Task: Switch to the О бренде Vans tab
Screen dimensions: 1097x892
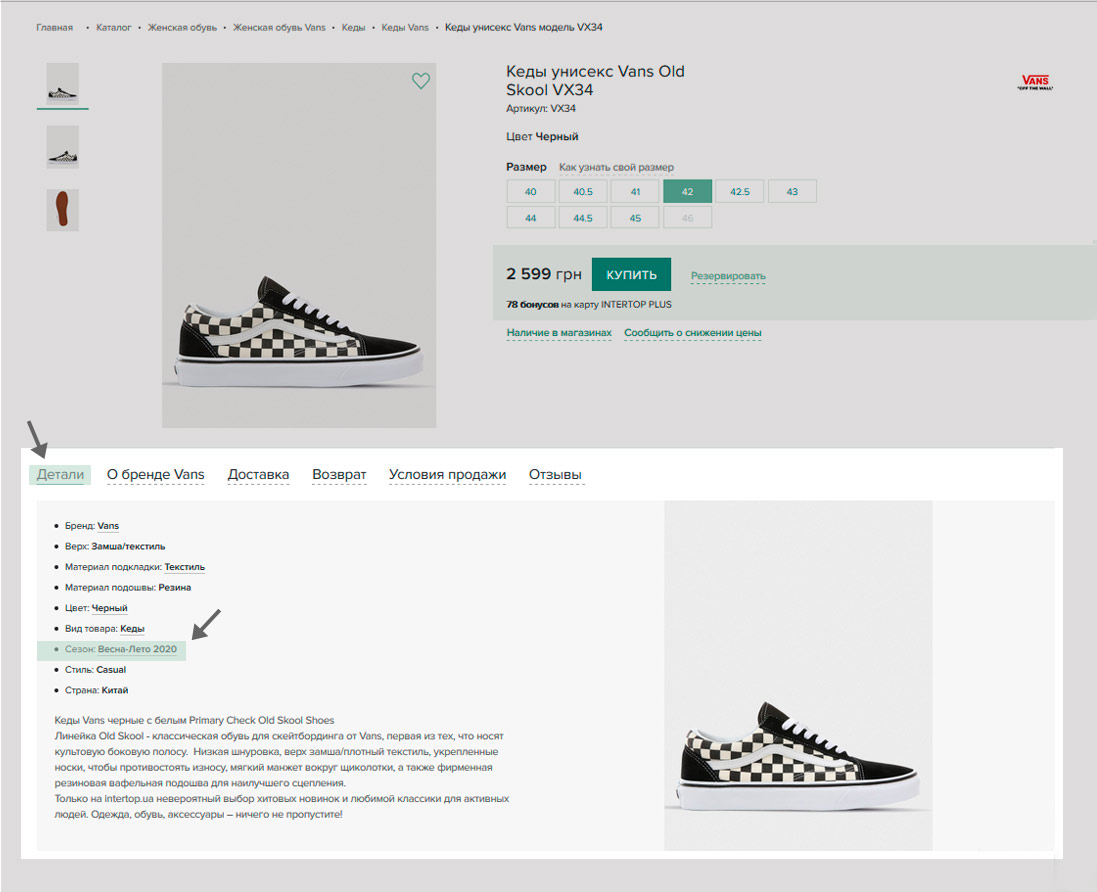Action: click(156, 475)
